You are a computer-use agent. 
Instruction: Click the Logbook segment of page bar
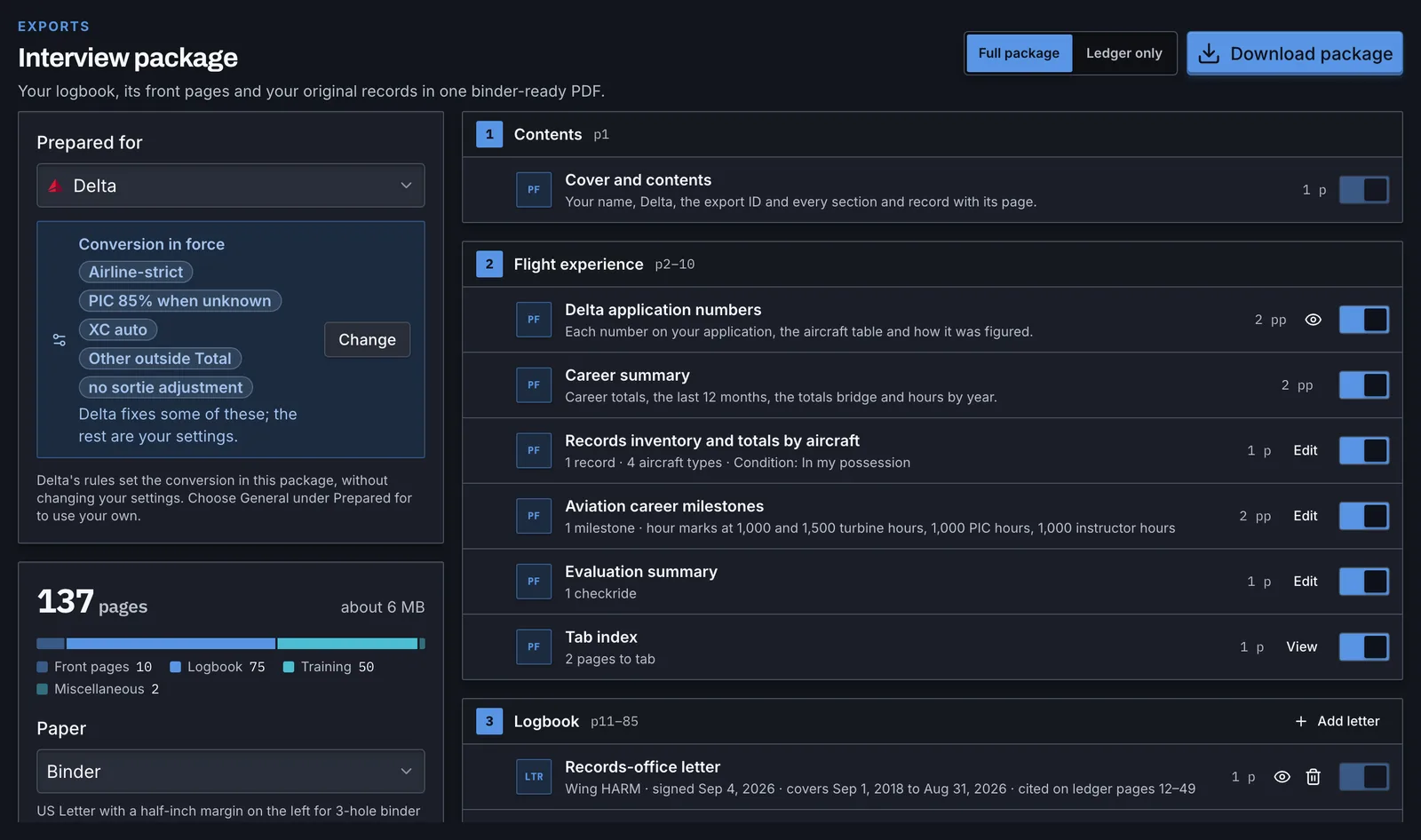click(171, 644)
